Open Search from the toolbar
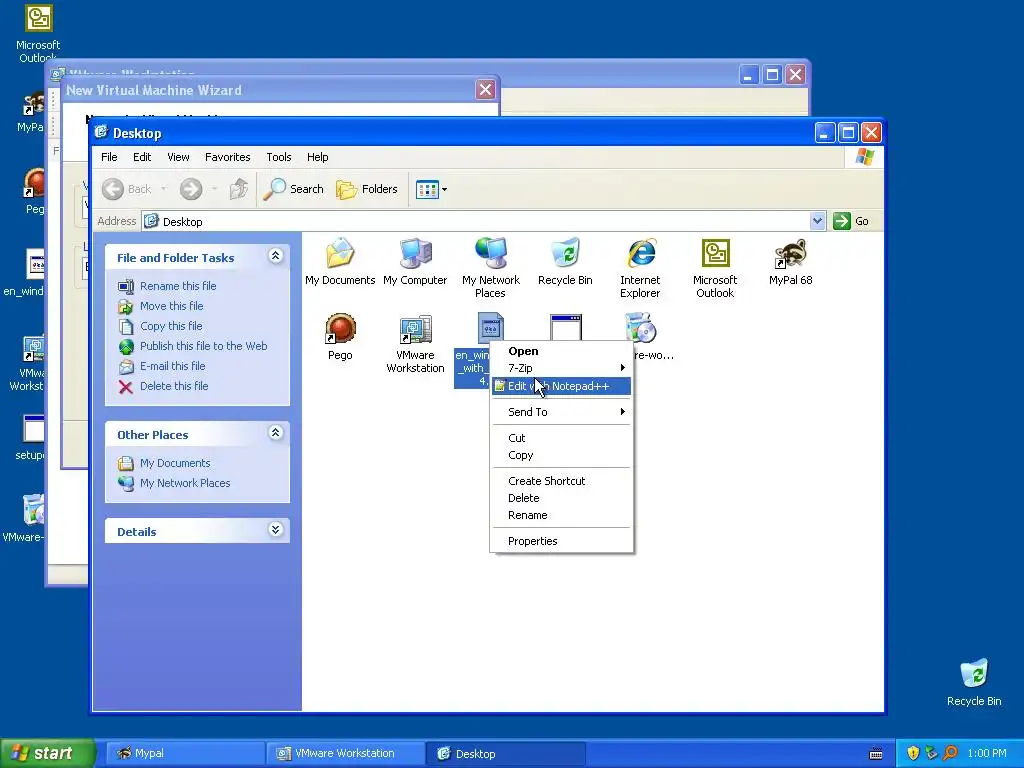1024x768 pixels. (x=293, y=189)
